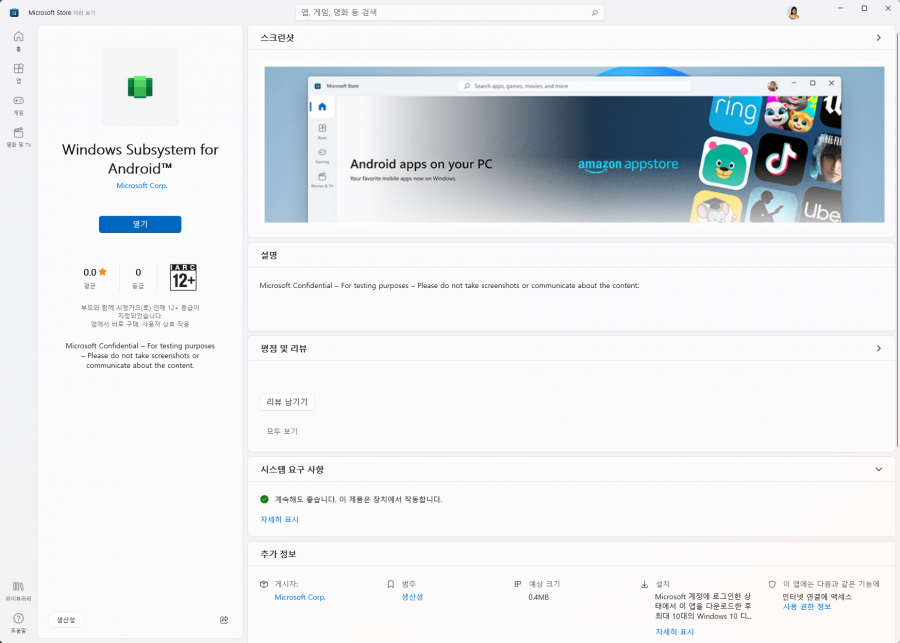The image size is (900, 643).
Task: Click the IARC 12+ rating badge
Action: coord(183,277)
